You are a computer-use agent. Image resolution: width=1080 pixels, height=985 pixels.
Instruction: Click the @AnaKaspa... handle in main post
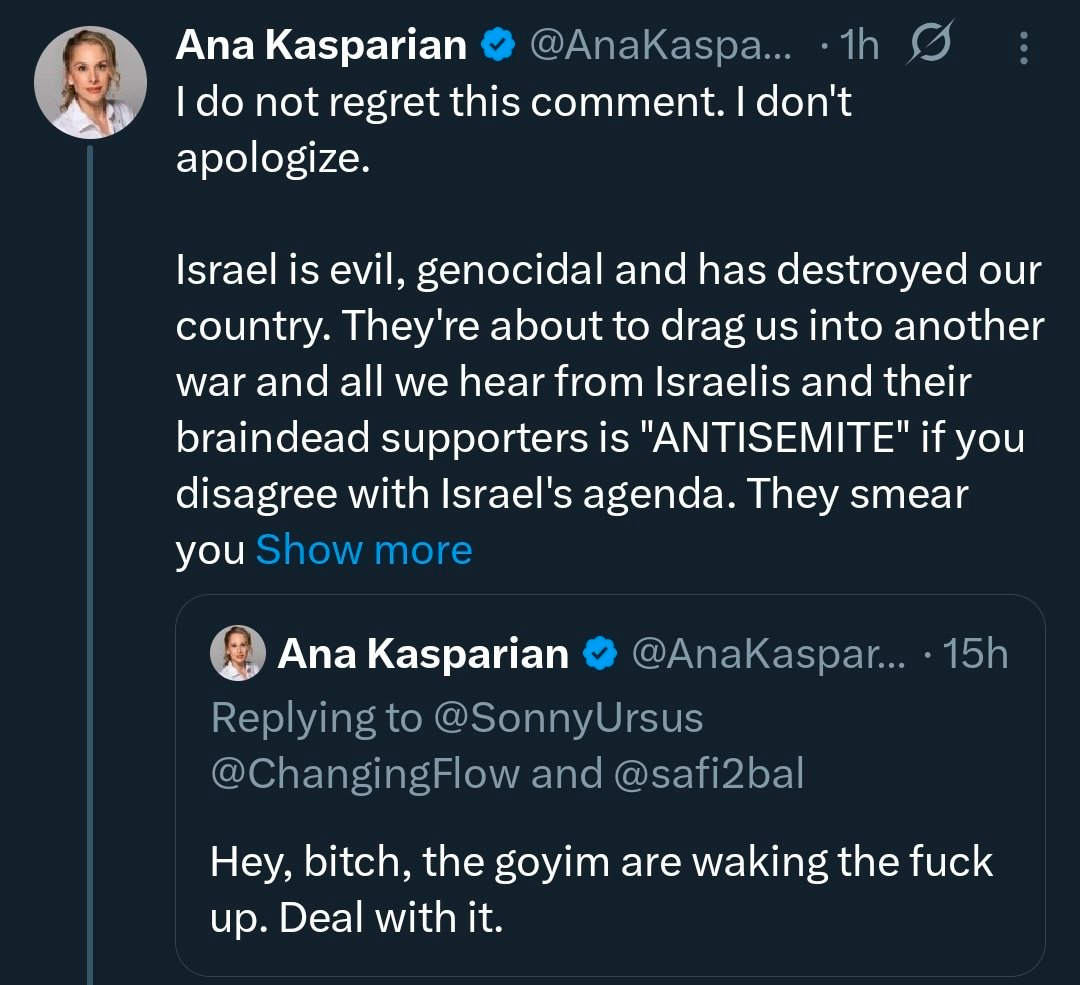click(x=658, y=45)
